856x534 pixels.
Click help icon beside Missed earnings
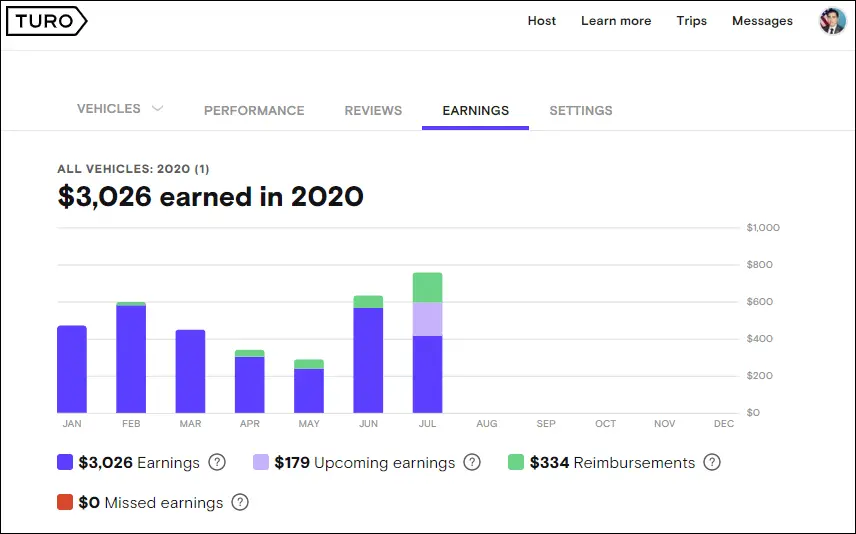coord(240,502)
